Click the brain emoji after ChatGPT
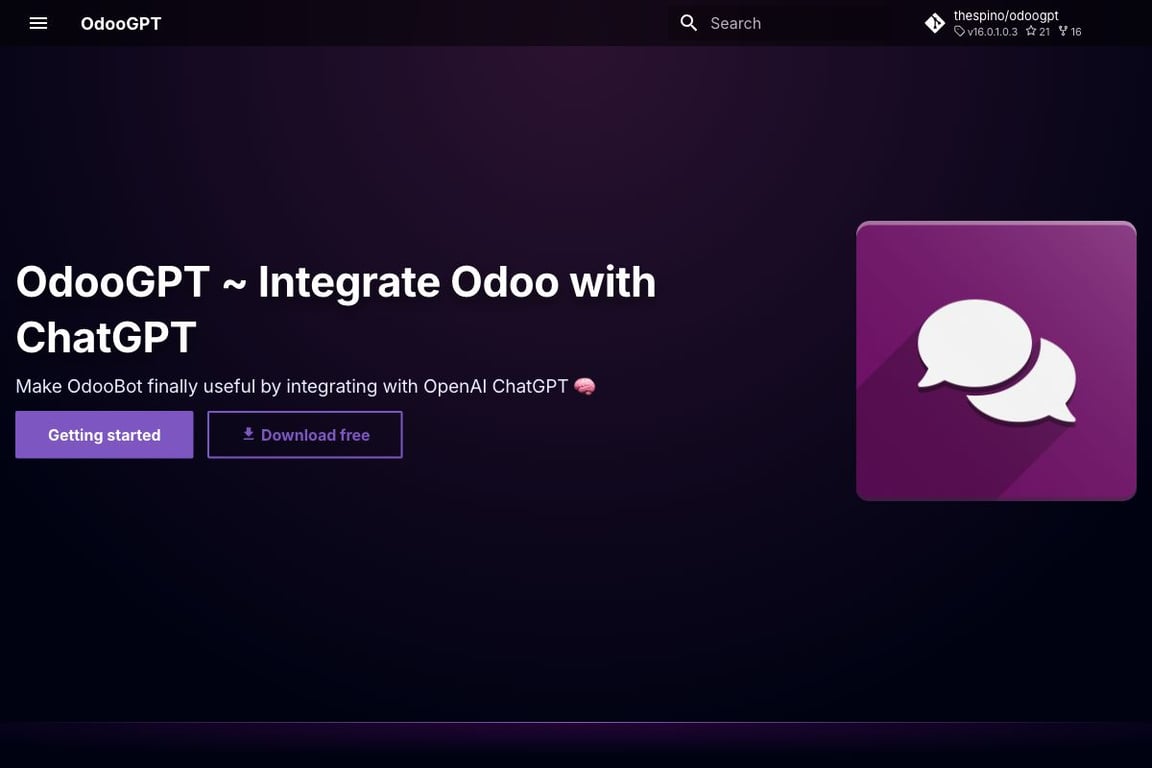This screenshot has width=1152, height=768. pos(585,386)
